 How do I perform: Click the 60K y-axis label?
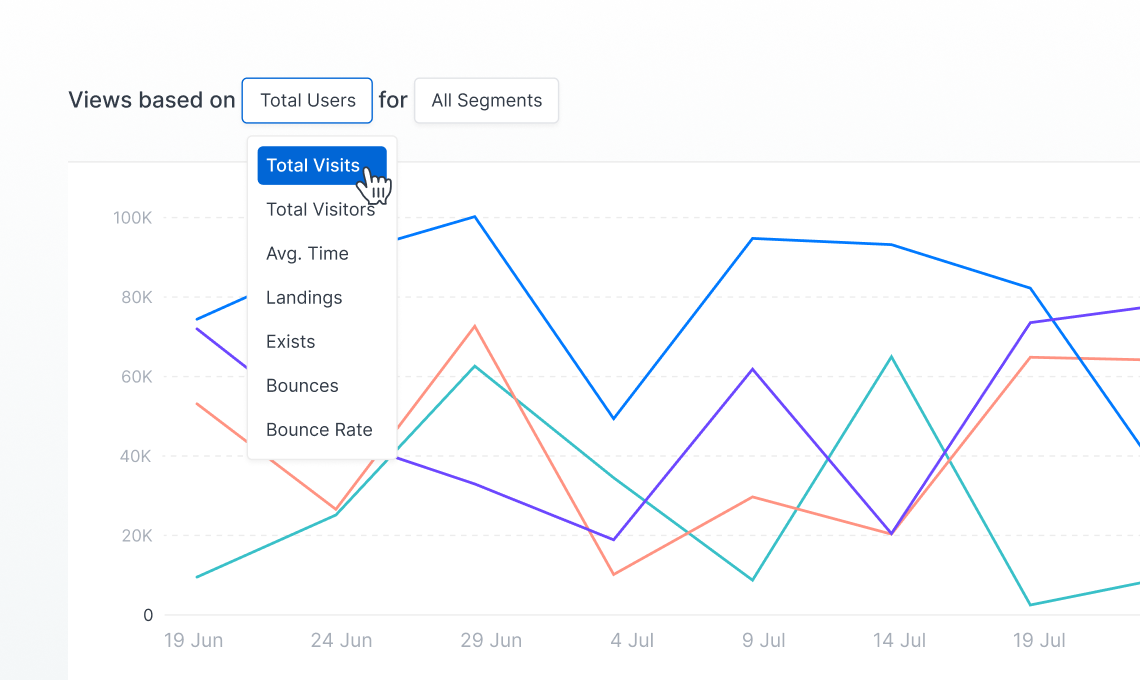point(137,377)
